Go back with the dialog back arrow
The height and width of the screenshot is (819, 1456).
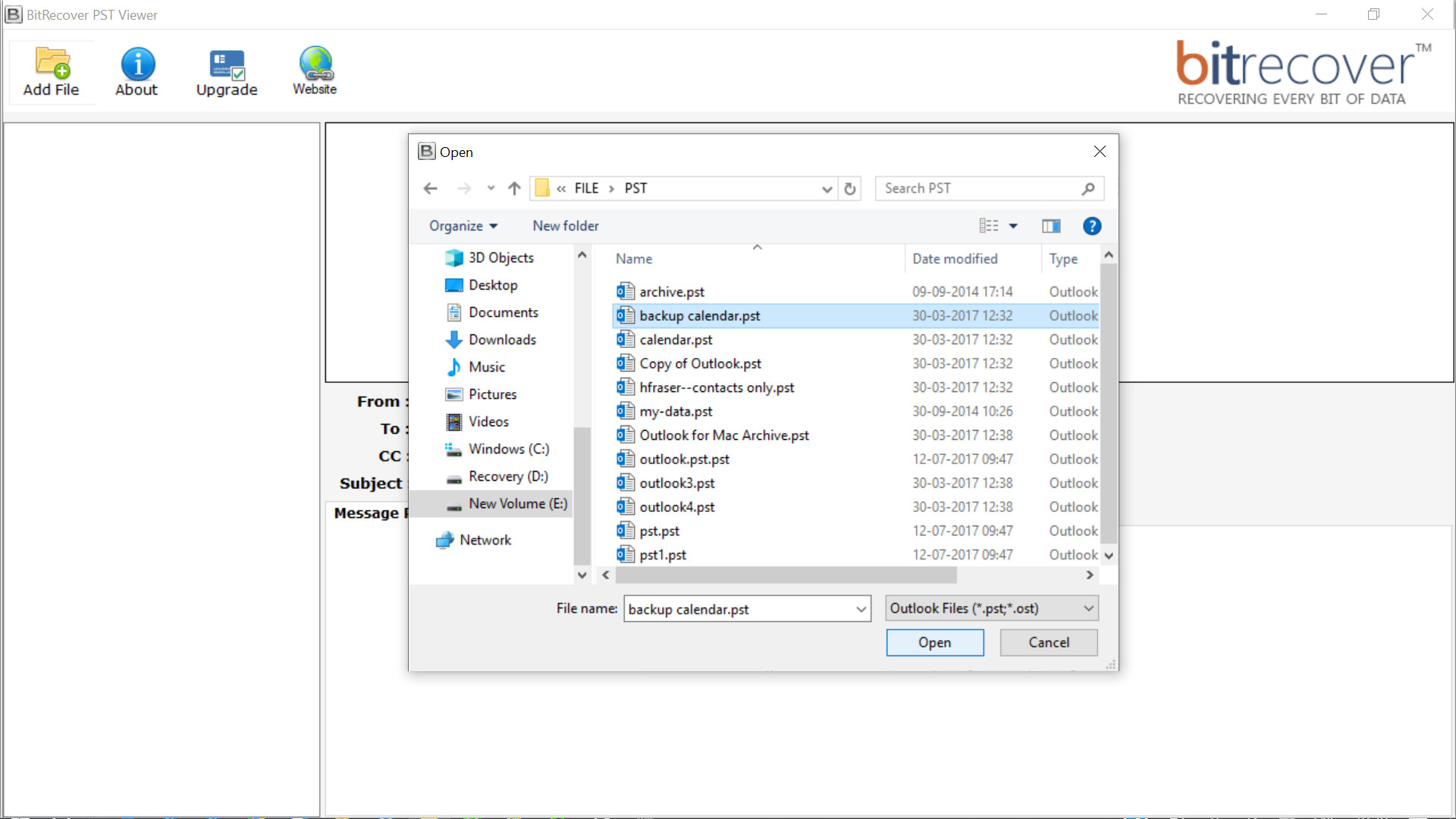(x=430, y=188)
